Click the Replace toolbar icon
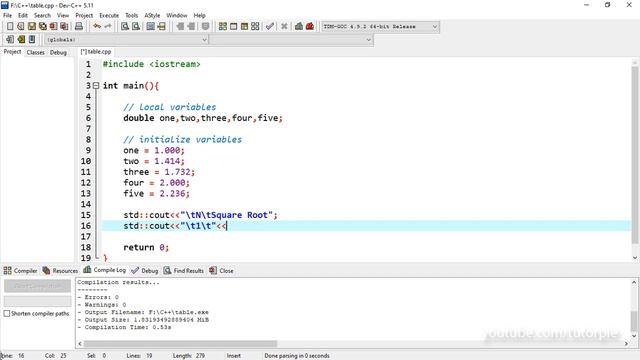Image resolution: width=640 pixels, height=360 pixels. (x=136, y=27)
